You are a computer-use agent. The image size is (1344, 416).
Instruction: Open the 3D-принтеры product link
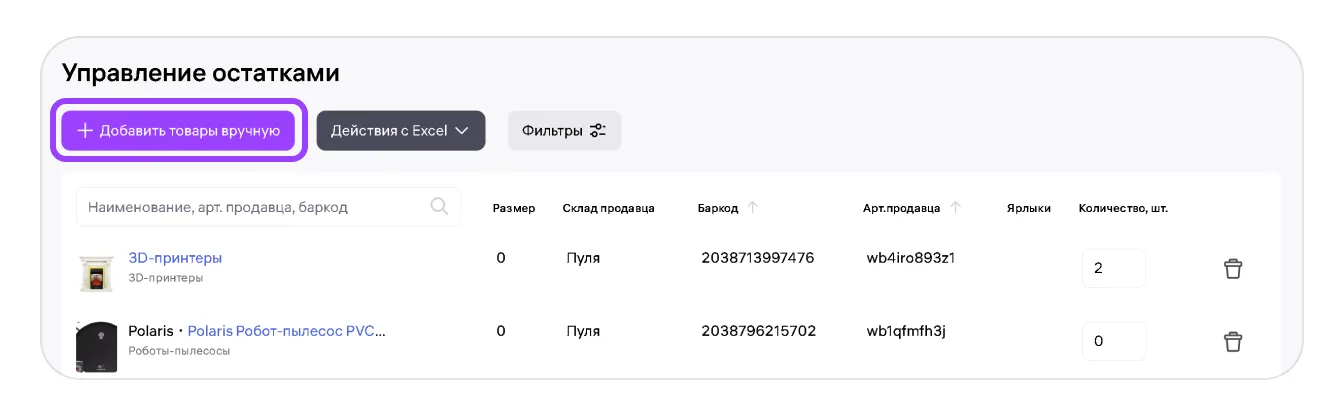click(175, 258)
